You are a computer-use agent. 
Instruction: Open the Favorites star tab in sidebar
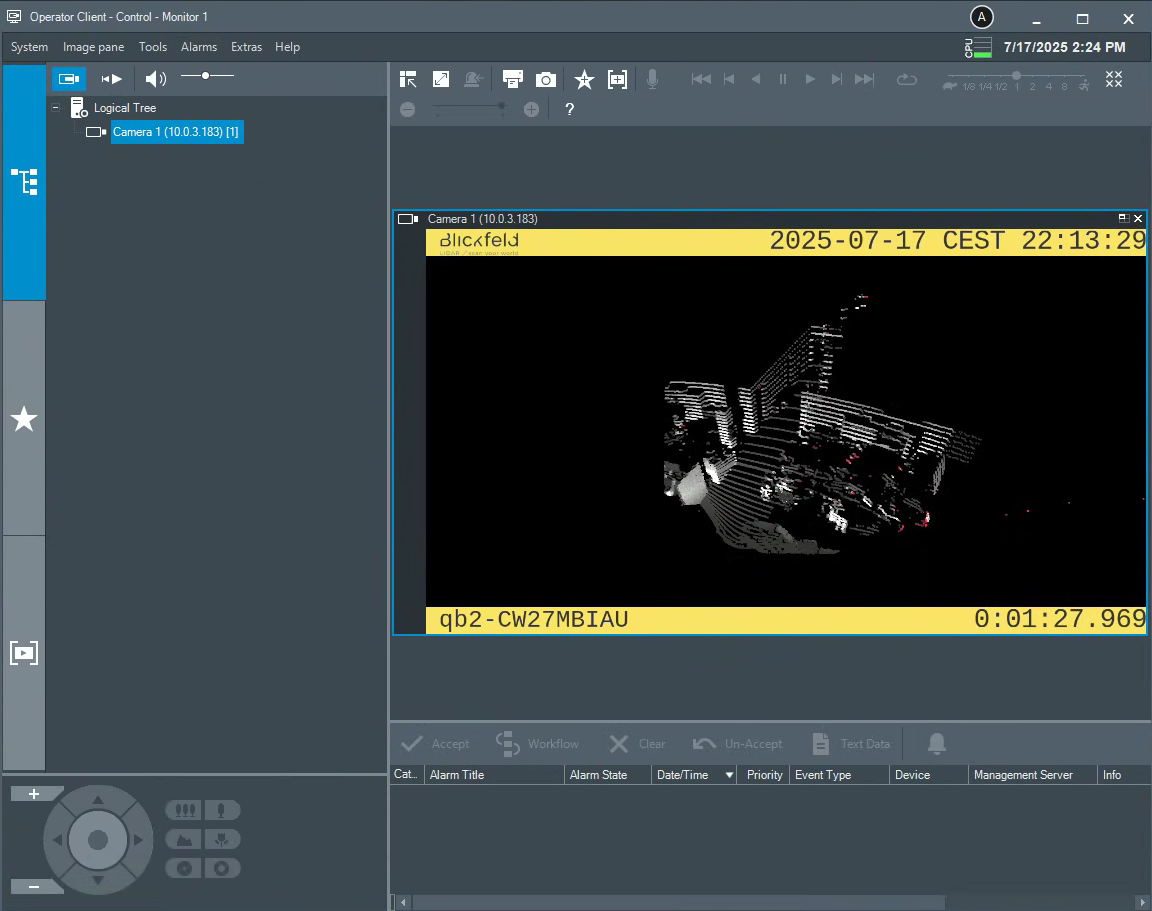(x=24, y=419)
